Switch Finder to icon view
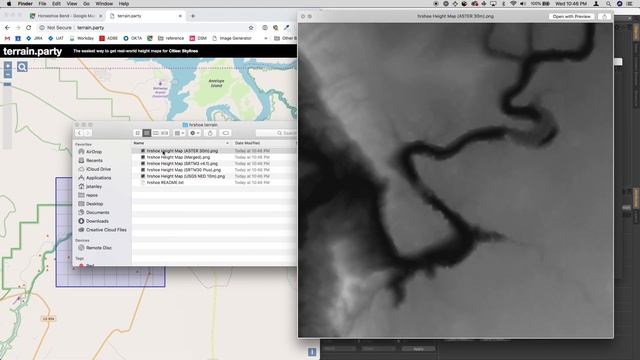Viewport: 640px width, 360px height. [x=138, y=133]
